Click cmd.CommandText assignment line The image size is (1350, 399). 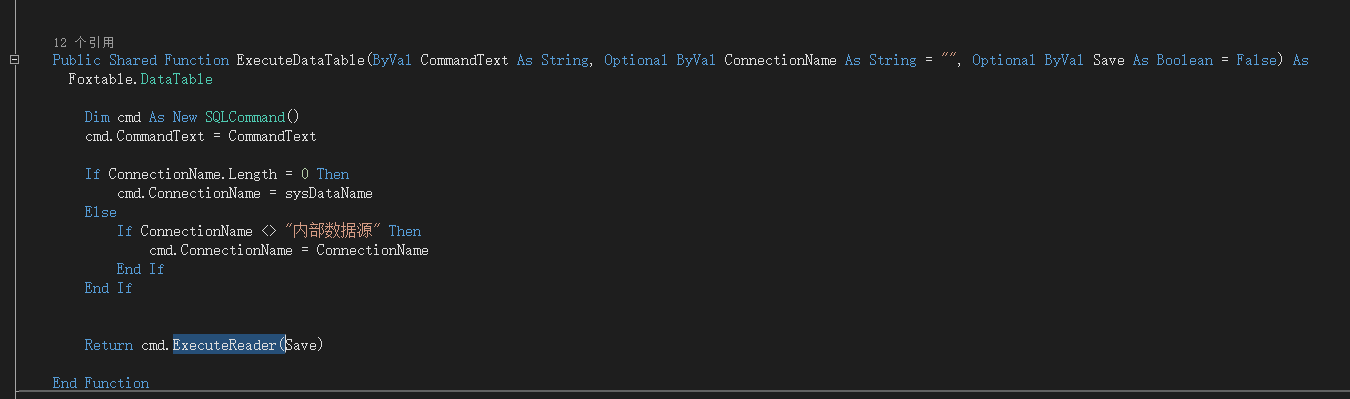(x=201, y=136)
